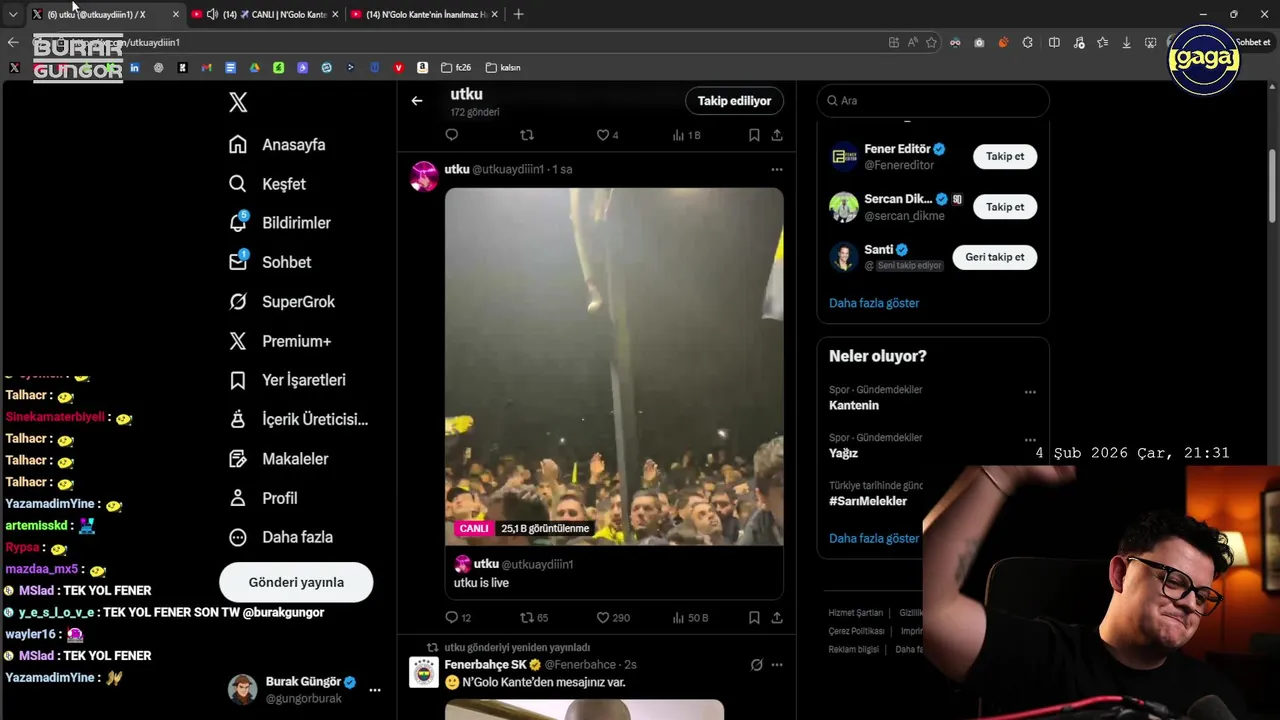This screenshot has height=720, width=1280.
Task: Open a new browser tab
Action: [518, 14]
